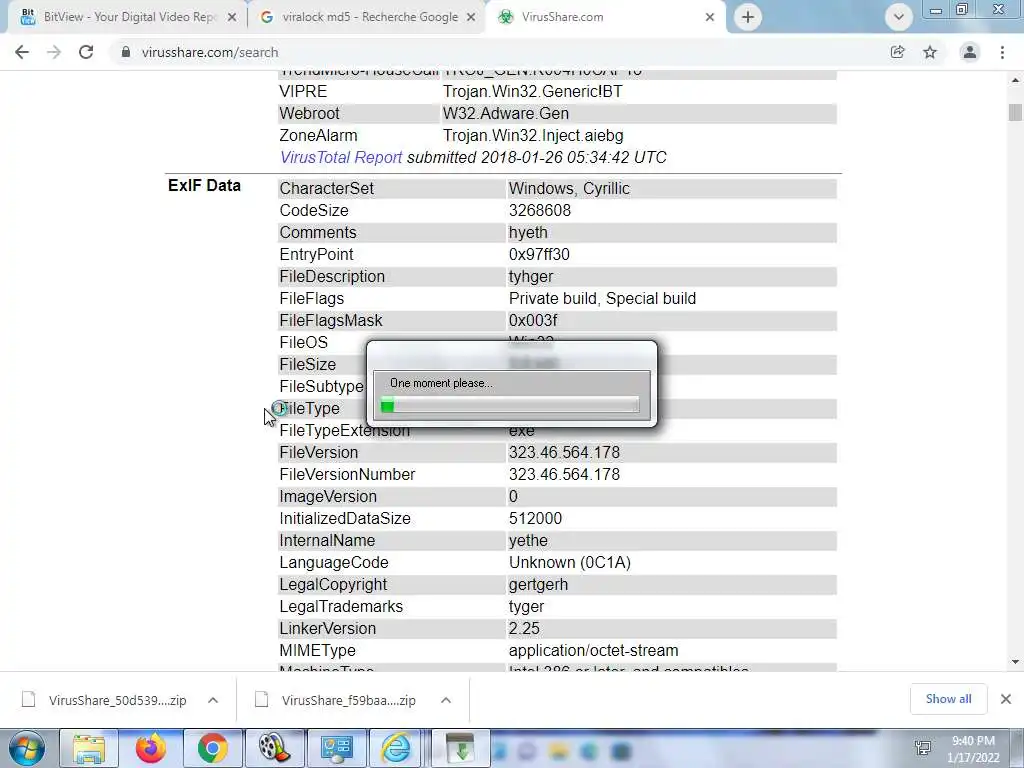The image size is (1024, 768).
Task: Select the VirusShare.com tab
Action: point(604,17)
